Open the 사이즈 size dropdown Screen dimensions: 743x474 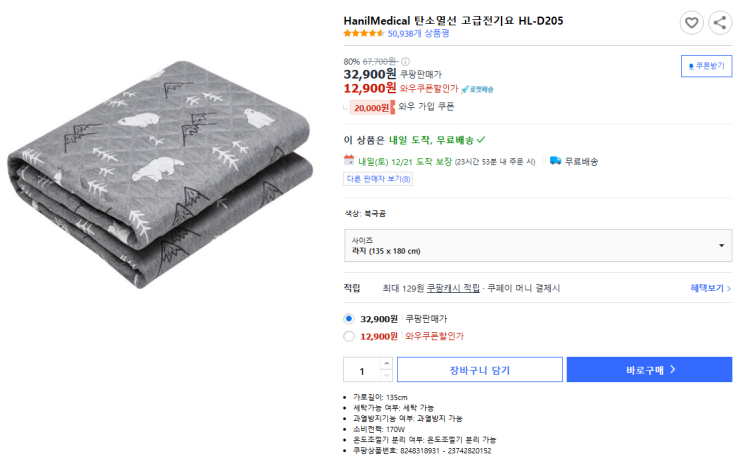(538, 245)
